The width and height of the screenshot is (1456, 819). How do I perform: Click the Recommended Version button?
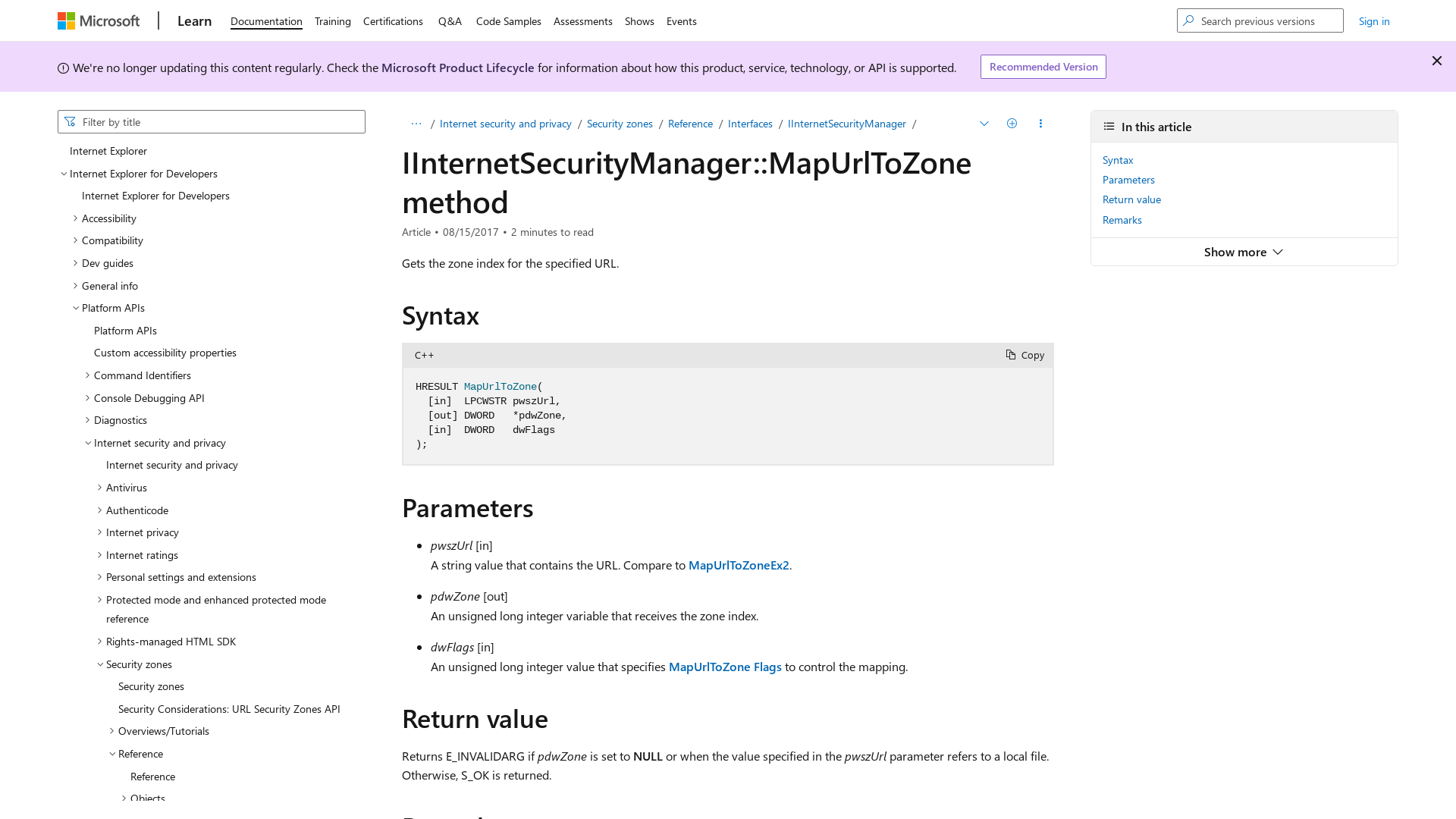pyautogui.click(x=1043, y=66)
